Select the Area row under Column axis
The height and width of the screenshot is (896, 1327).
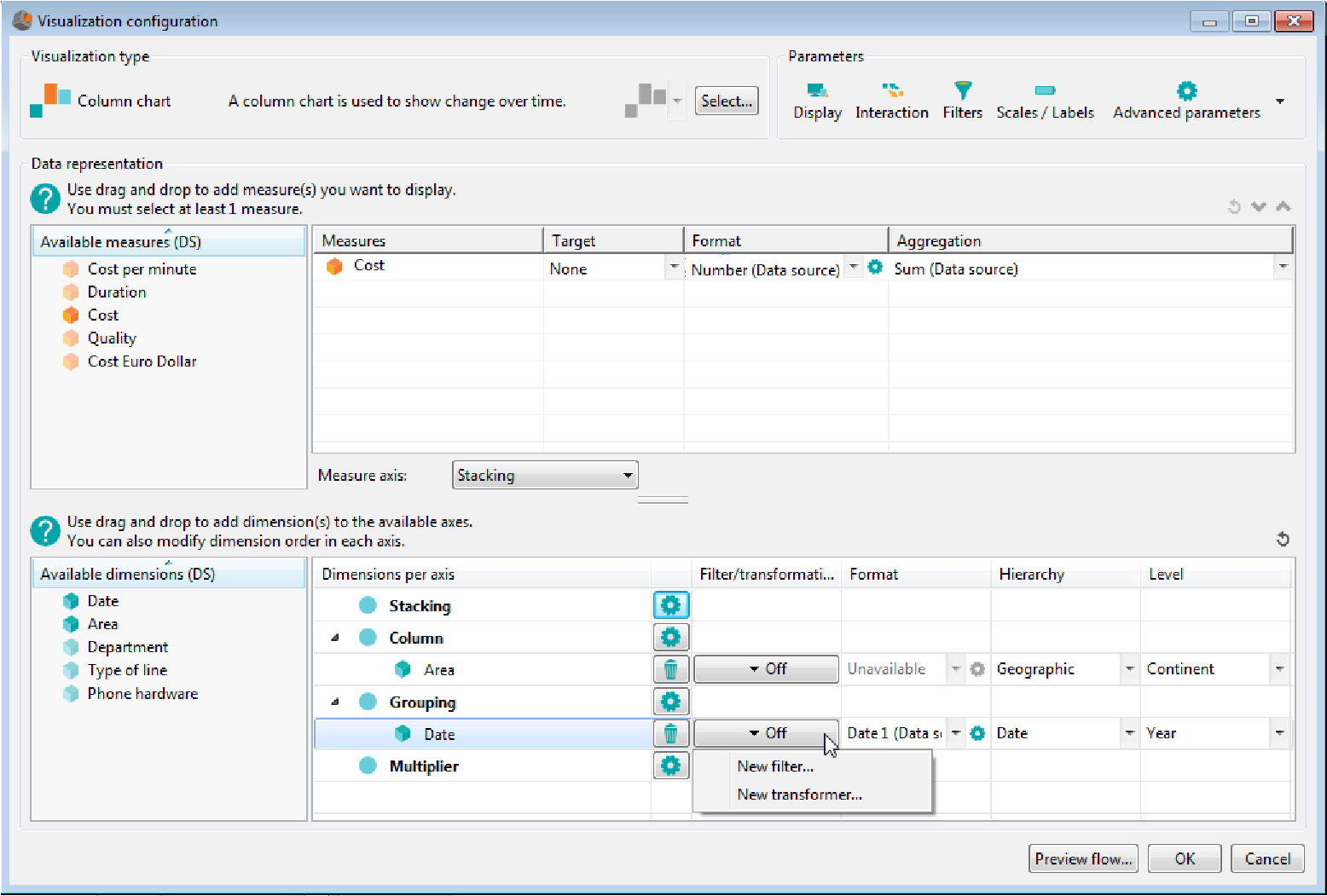point(483,669)
